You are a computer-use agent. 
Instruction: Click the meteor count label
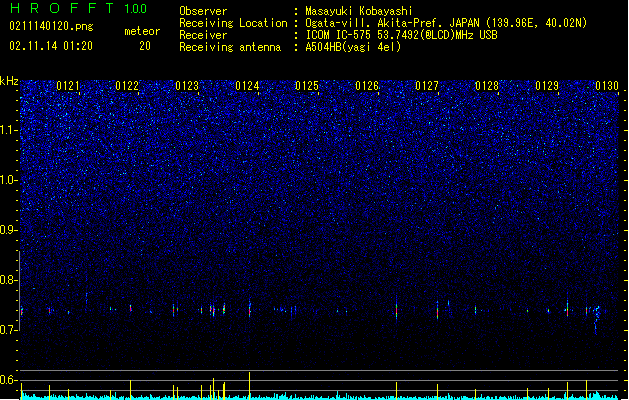[142, 31]
